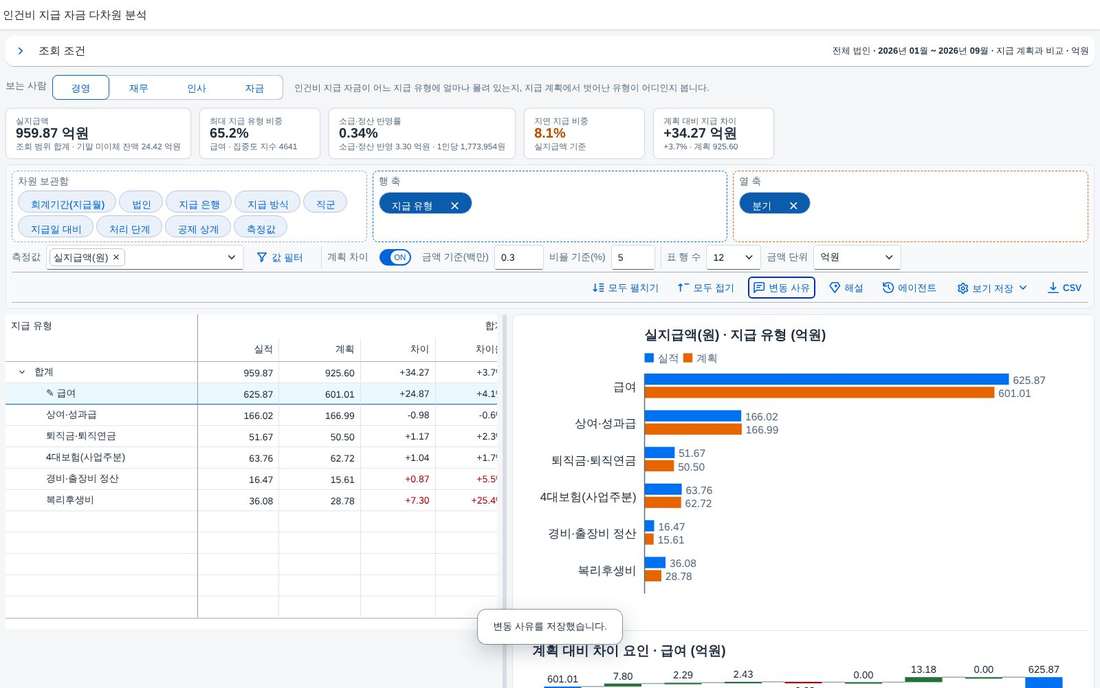Screen dimensions: 1100x688
Task: Open the 측정값 dropdown arrow
Action: pyautogui.click(x=232, y=257)
